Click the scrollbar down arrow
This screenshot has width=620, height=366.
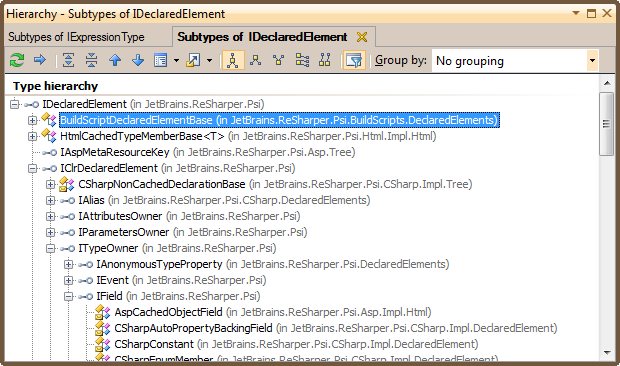(x=606, y=352)
